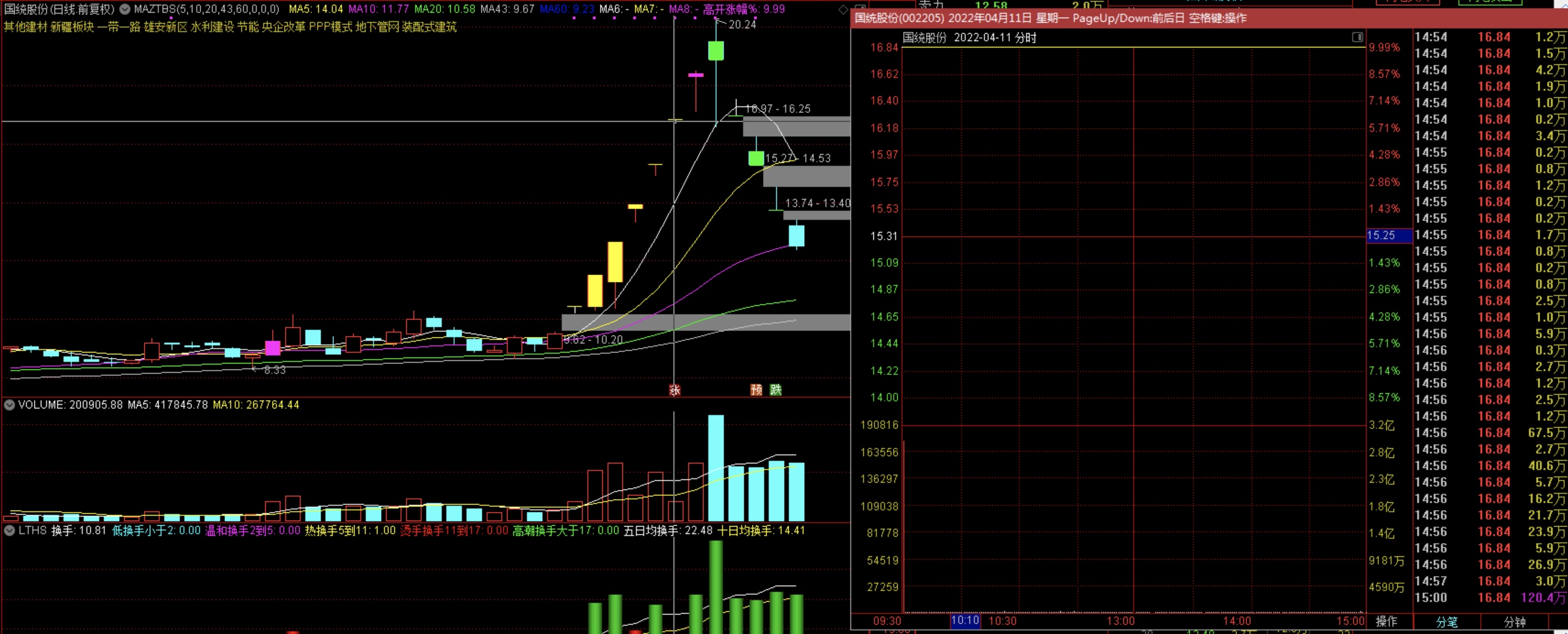Click the 操作 button
Image resolution: width=1568 pixels, height=634 pixels.
[1386, 621]
